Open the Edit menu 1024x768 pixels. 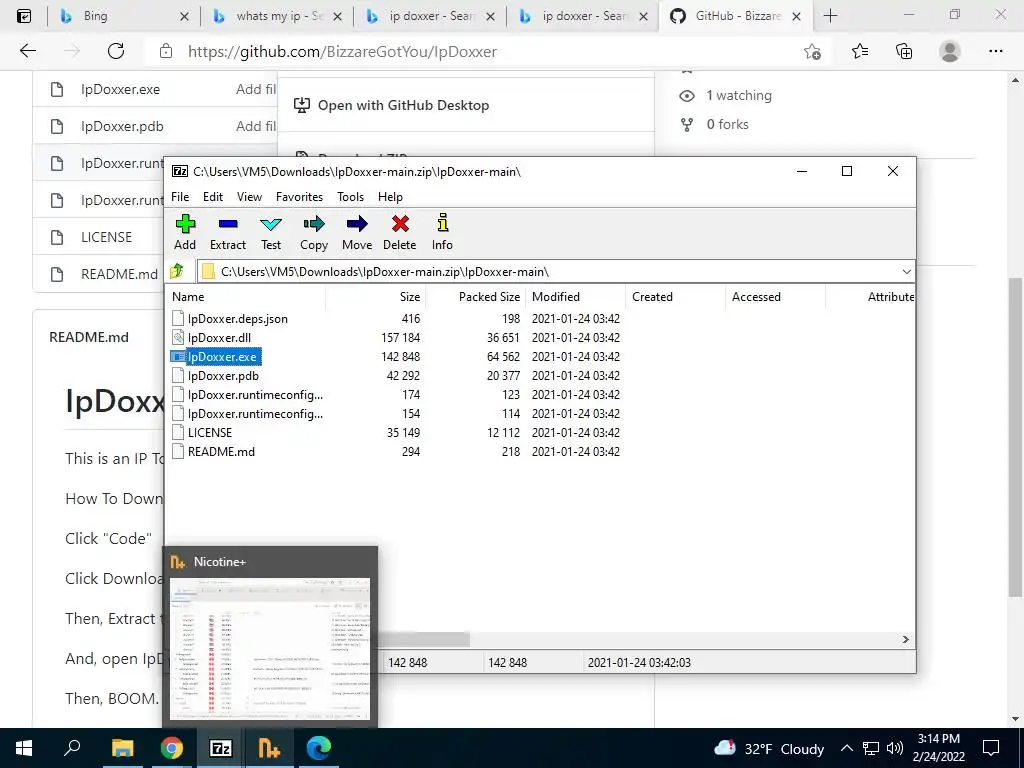[x=213, y=197]
